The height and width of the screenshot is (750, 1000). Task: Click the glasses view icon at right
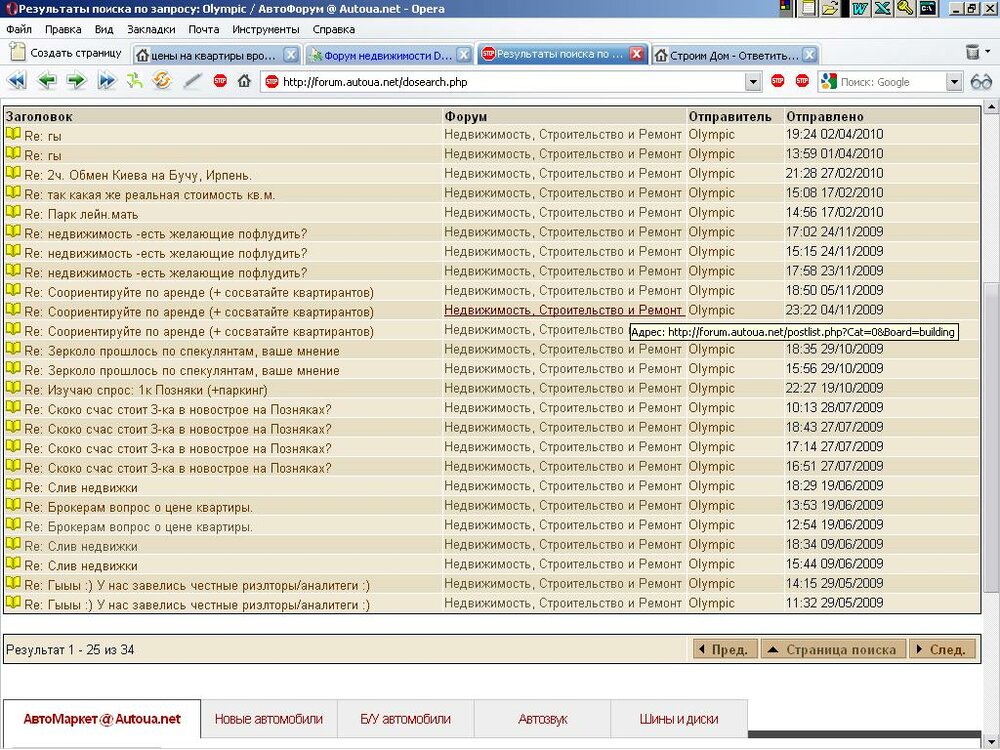tap(981, 82)
